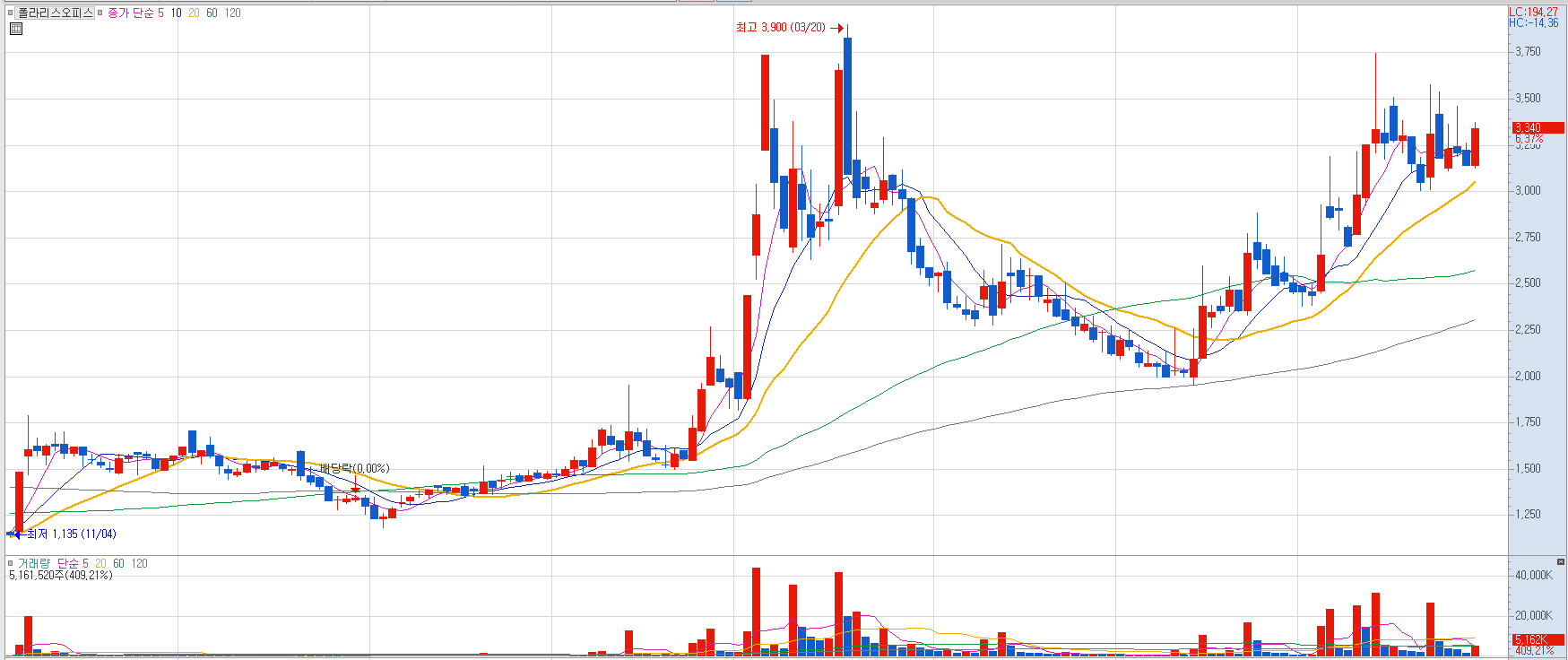Select the price 10-day moving average label
Viewport: 1568px width, 660px height.
(176, 13)
